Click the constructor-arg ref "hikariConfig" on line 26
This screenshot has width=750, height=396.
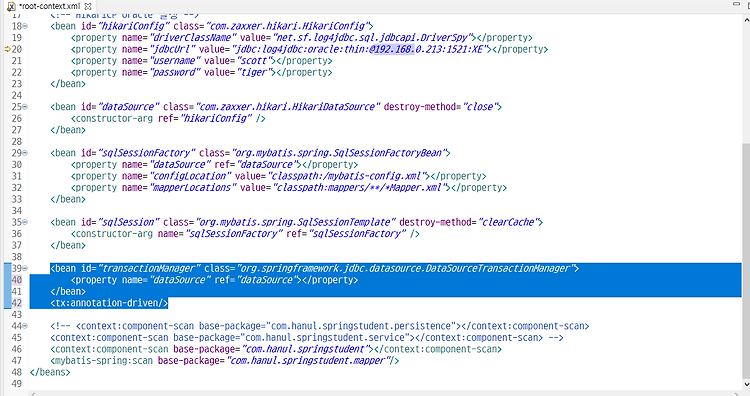pos(216,118)
